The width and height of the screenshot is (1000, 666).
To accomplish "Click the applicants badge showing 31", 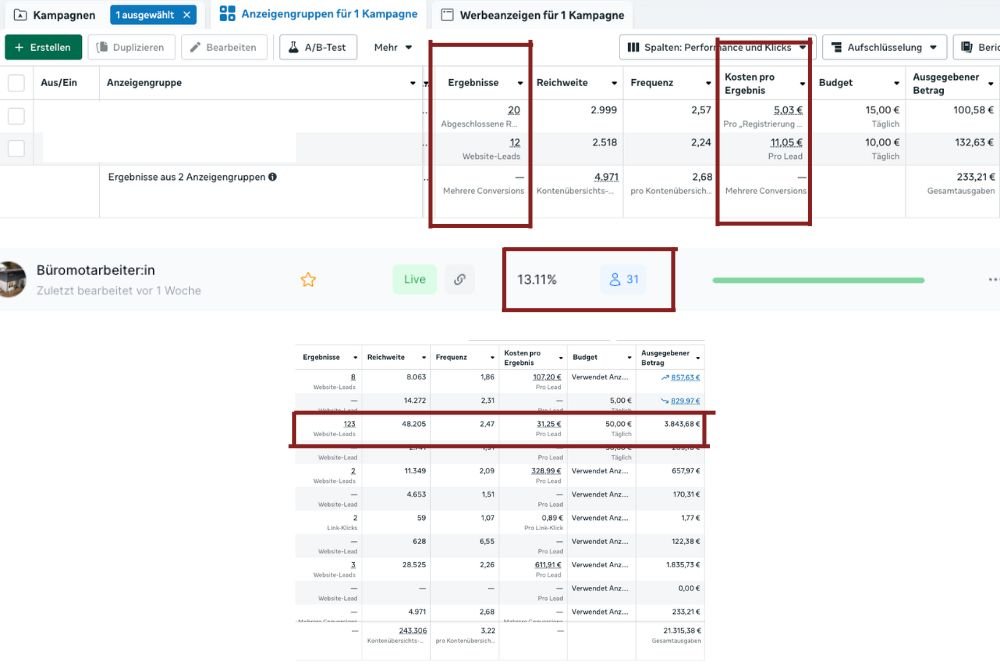I will tap(622, 280).
